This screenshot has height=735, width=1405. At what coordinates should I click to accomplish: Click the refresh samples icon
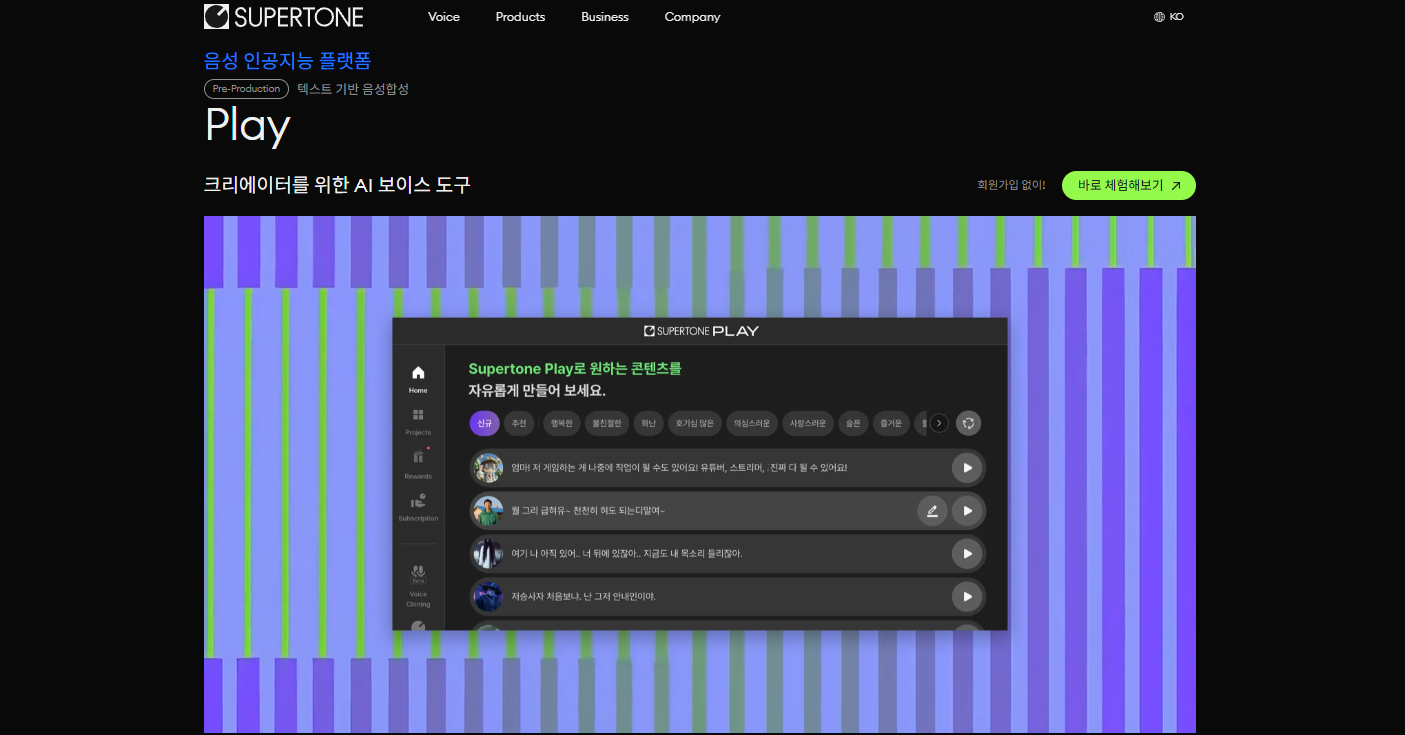click(x=968, y=423)
